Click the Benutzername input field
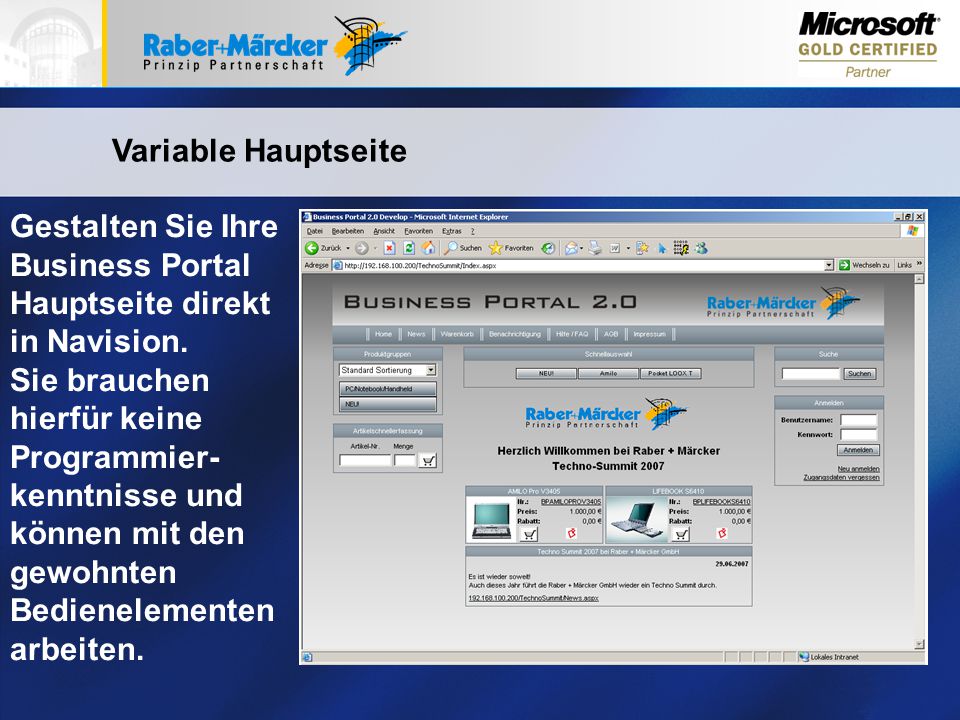Screen dimensions: 960x720 pyautogui.click(x=858, y=420)
